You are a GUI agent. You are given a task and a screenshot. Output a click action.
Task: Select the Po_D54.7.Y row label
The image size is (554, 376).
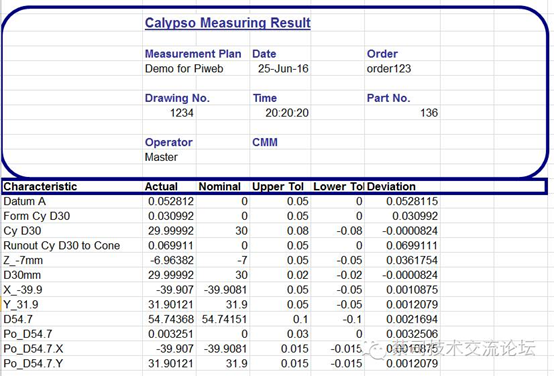point(33,363)
